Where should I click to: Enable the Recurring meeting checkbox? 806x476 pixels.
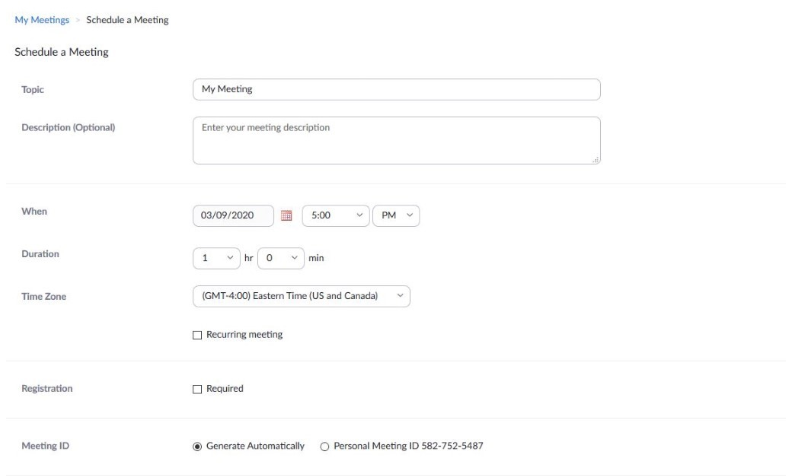197,335
